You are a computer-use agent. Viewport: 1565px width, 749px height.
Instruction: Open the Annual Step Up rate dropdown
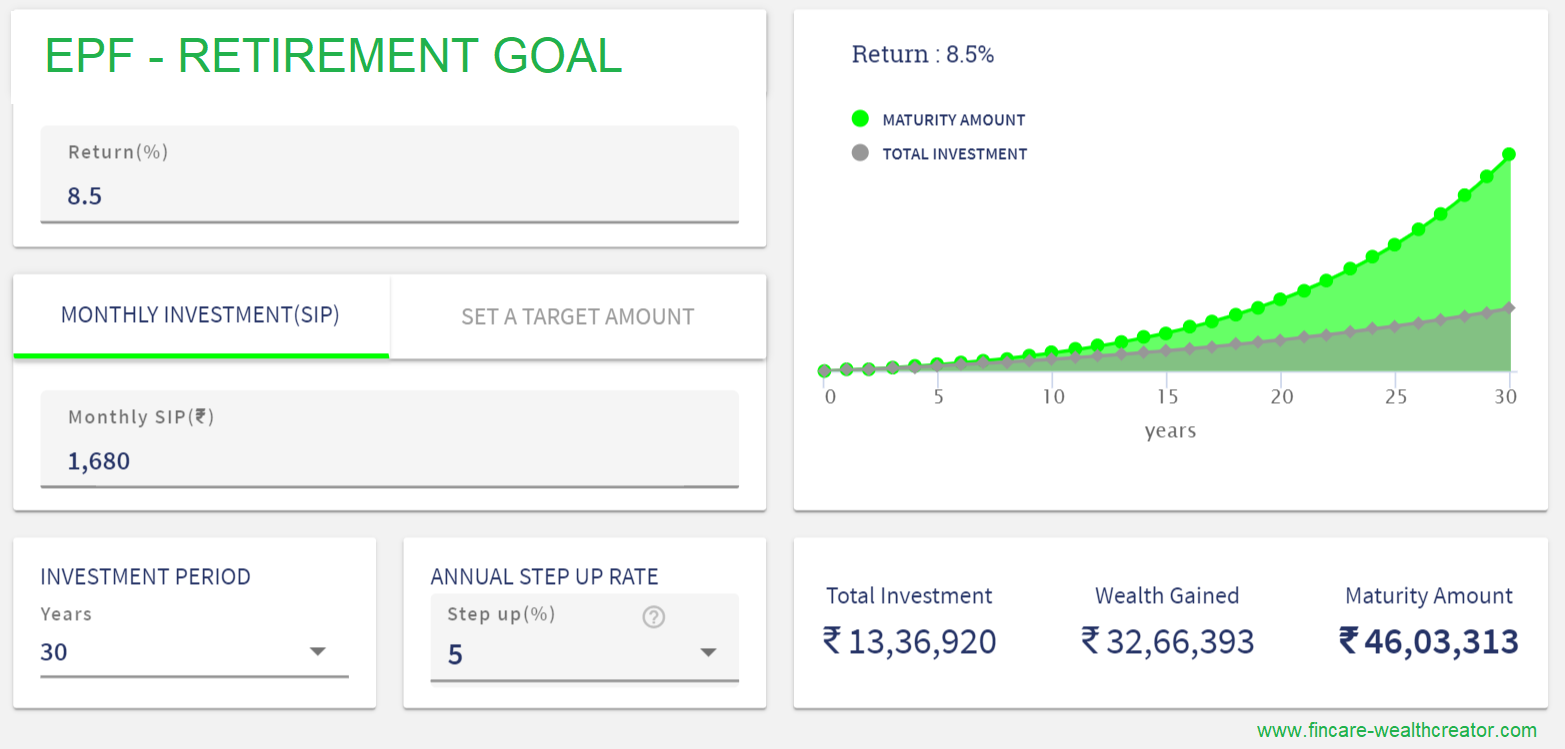point(708,651)
